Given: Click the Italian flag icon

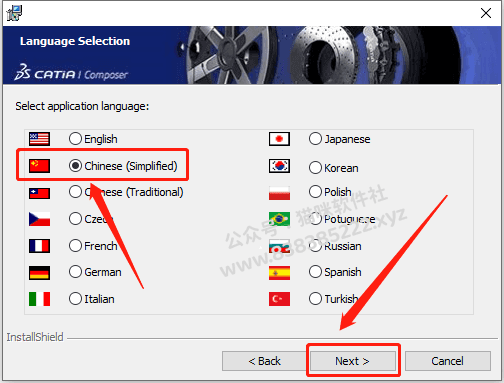Looking at the screenshot, I should (x=39, y=299).
